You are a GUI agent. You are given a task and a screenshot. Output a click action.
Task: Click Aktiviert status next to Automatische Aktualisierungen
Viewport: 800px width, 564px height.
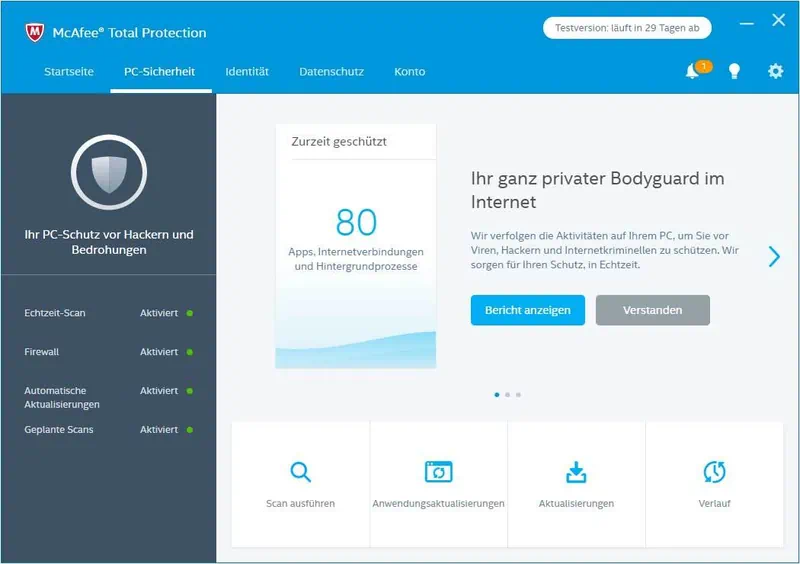pyautogui.click(x=159, y=390)
